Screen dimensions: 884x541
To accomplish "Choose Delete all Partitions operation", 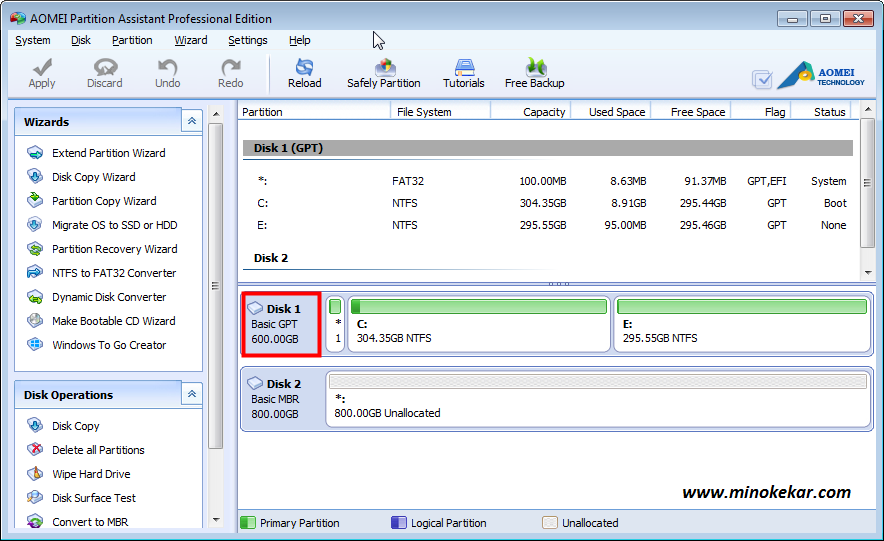I will pyautogui.click(x=98, y=450).
